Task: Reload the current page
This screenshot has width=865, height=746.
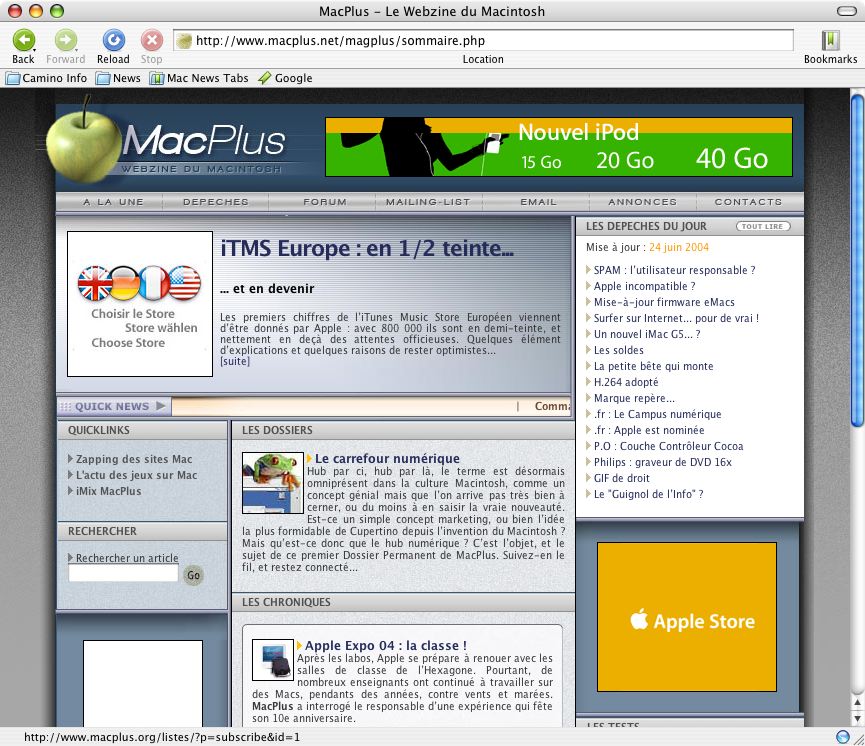Action: coord(114,40)
